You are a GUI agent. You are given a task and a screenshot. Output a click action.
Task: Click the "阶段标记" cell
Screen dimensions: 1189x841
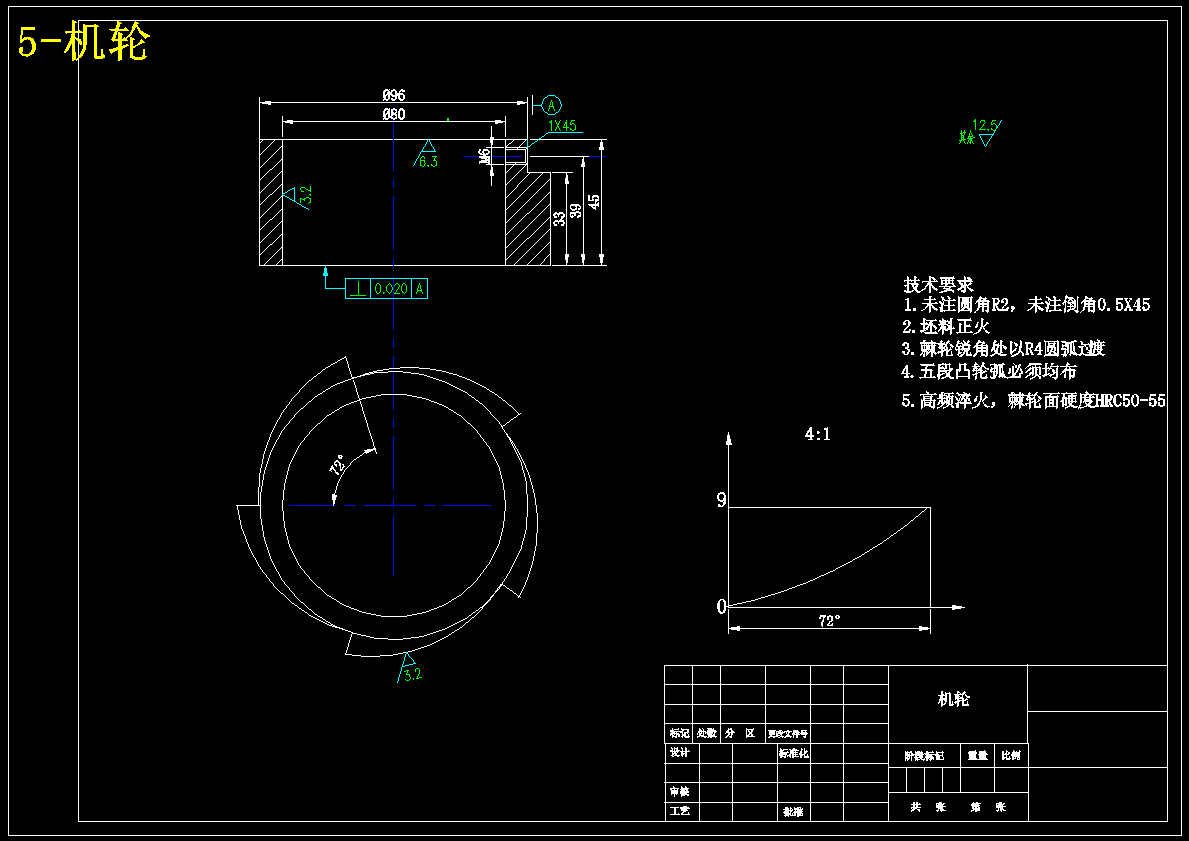[x=924, y=755]
